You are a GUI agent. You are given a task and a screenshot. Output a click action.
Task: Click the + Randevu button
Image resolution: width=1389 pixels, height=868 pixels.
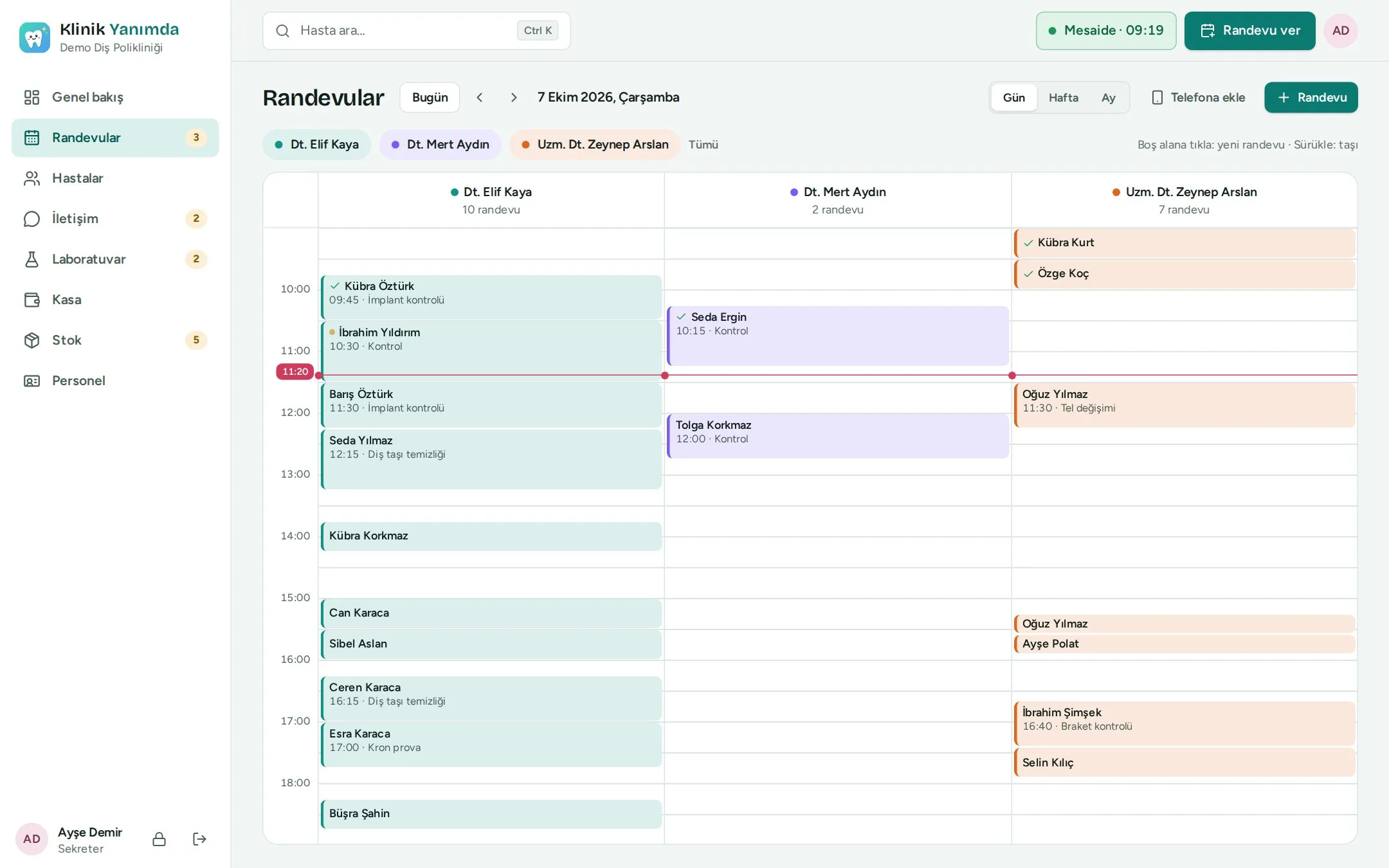point(1311,98)
